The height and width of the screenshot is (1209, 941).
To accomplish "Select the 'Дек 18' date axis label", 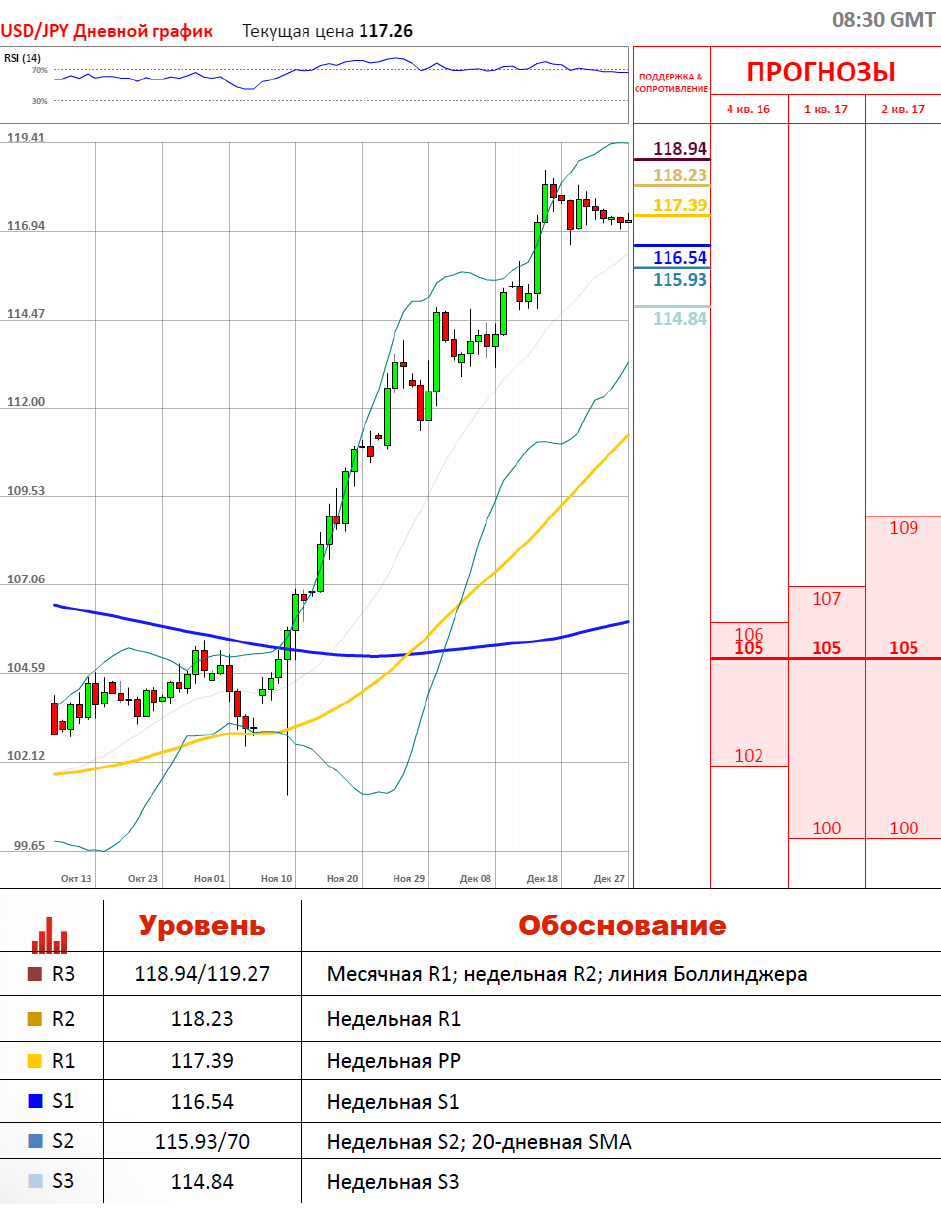I will point(543,878).
